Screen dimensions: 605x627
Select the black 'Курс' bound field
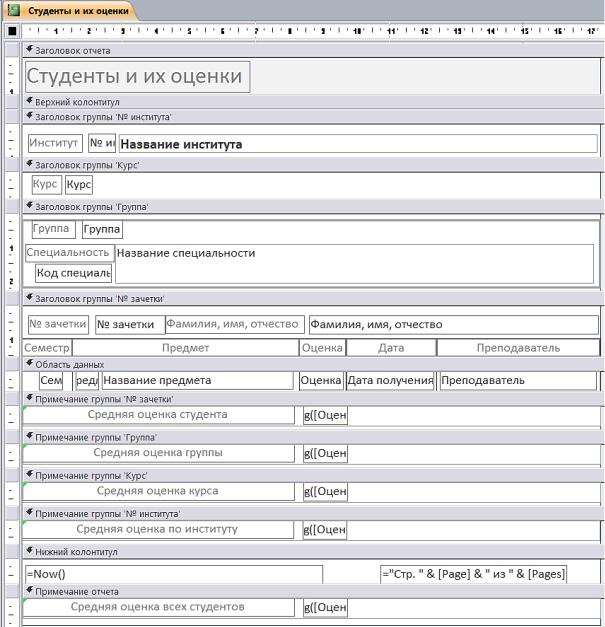(x=79, y=185)
